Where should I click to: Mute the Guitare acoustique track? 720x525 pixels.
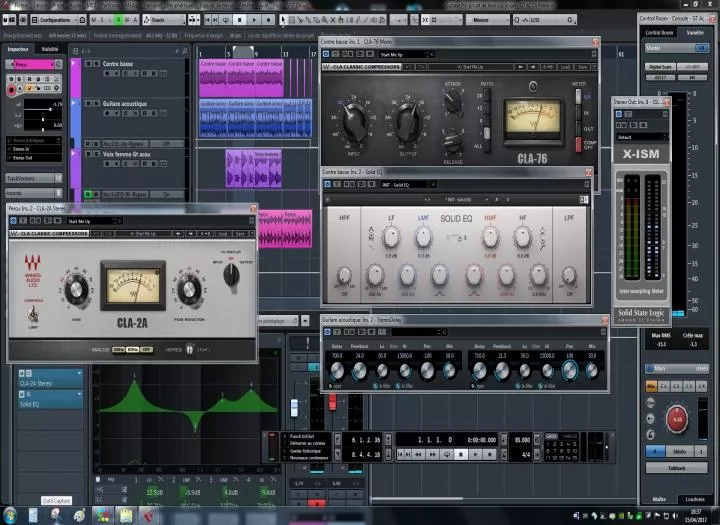88,104
